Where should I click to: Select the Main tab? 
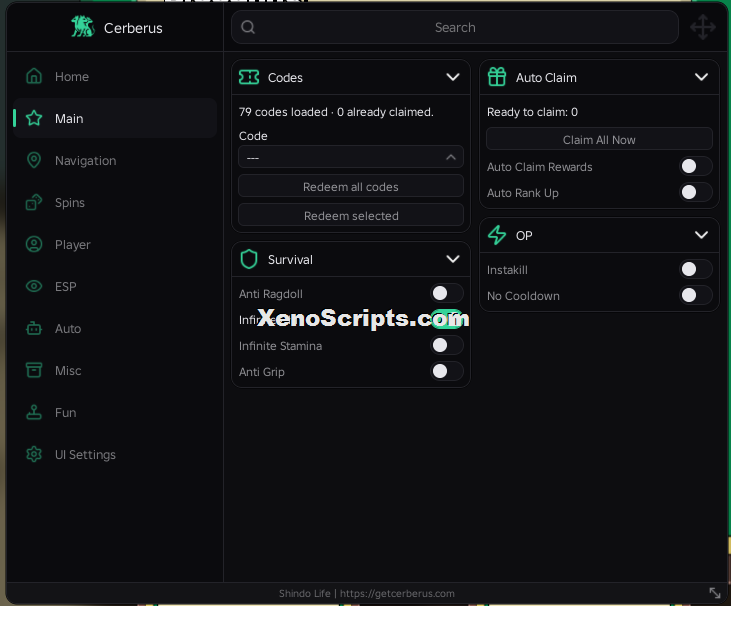115,118
